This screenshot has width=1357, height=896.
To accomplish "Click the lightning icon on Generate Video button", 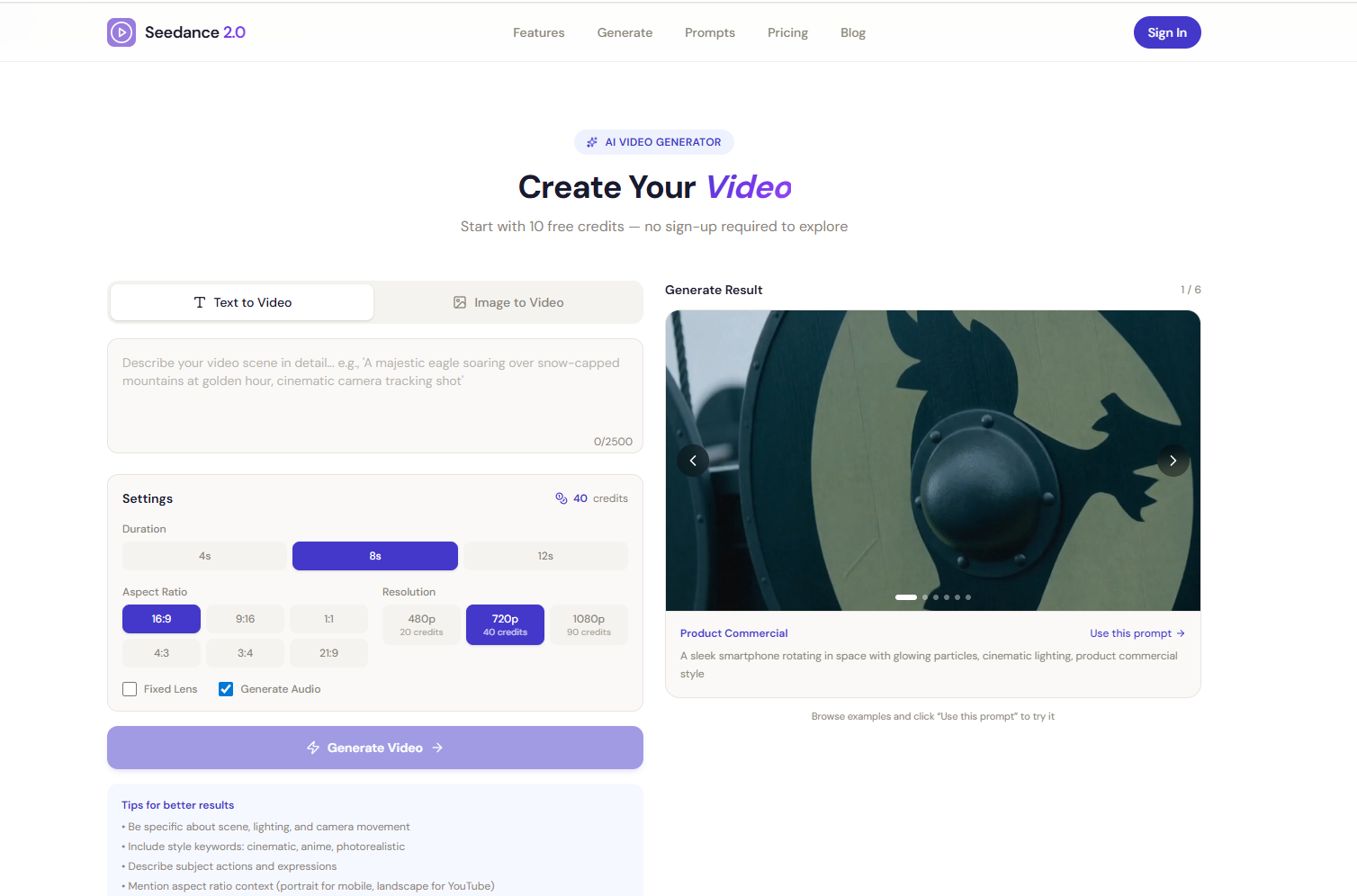I will click(313, 748).
